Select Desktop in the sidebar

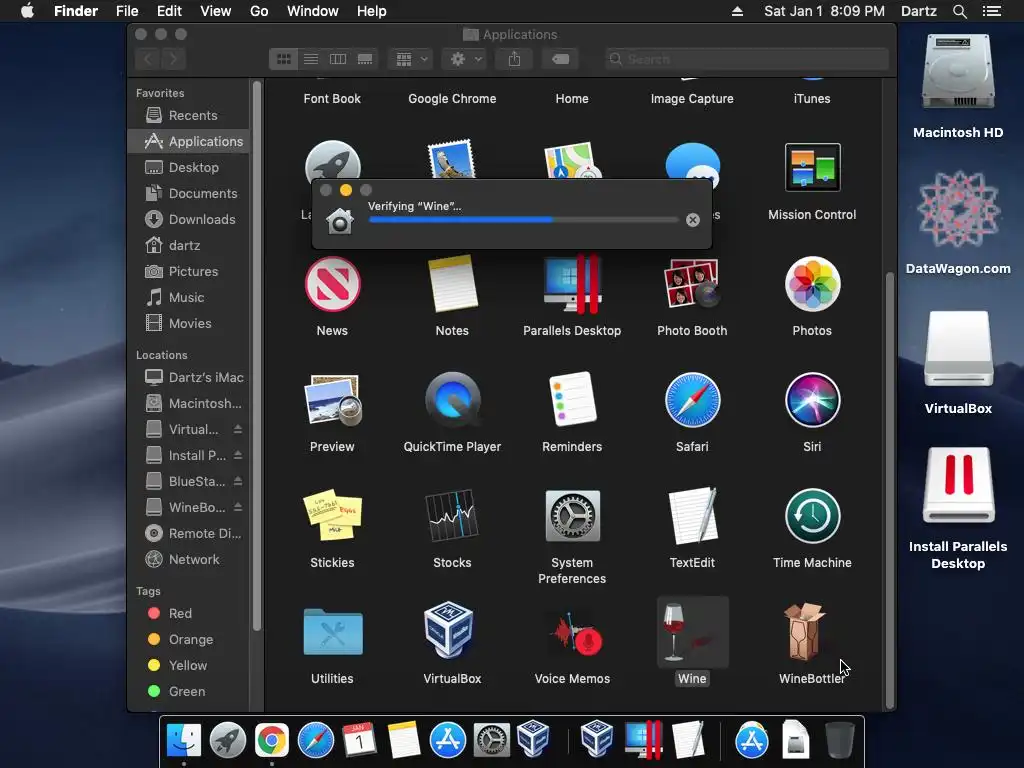(x=188, y=167)
